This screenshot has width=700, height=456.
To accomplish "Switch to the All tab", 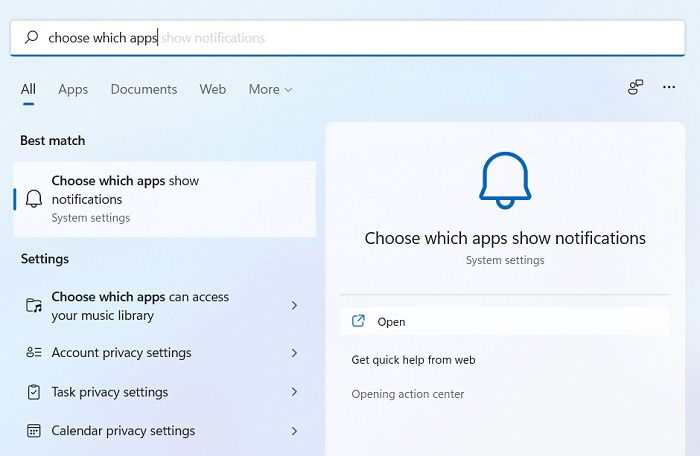I will [28, 89].
